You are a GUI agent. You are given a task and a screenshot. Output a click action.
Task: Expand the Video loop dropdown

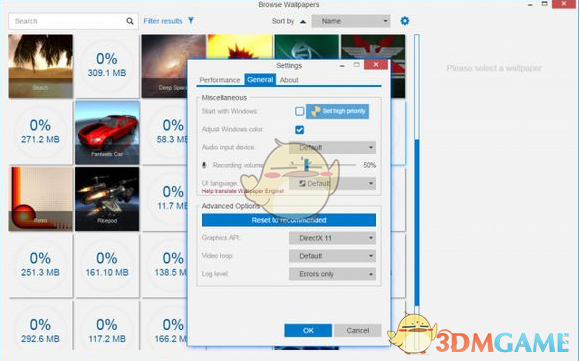pyautogui.click(x=332, y=256)
